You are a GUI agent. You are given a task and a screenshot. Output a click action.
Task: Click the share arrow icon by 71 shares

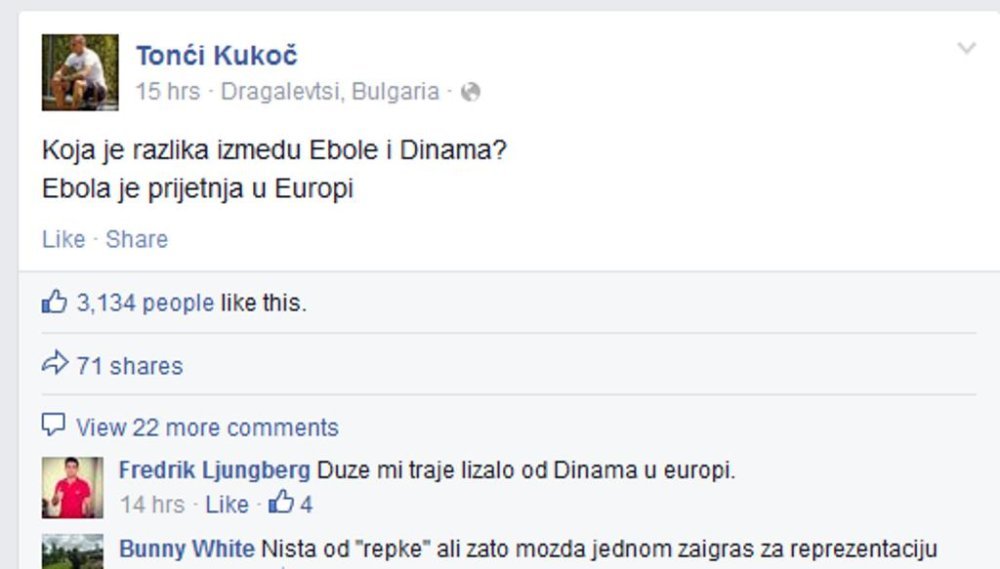(x=55, y=363)
